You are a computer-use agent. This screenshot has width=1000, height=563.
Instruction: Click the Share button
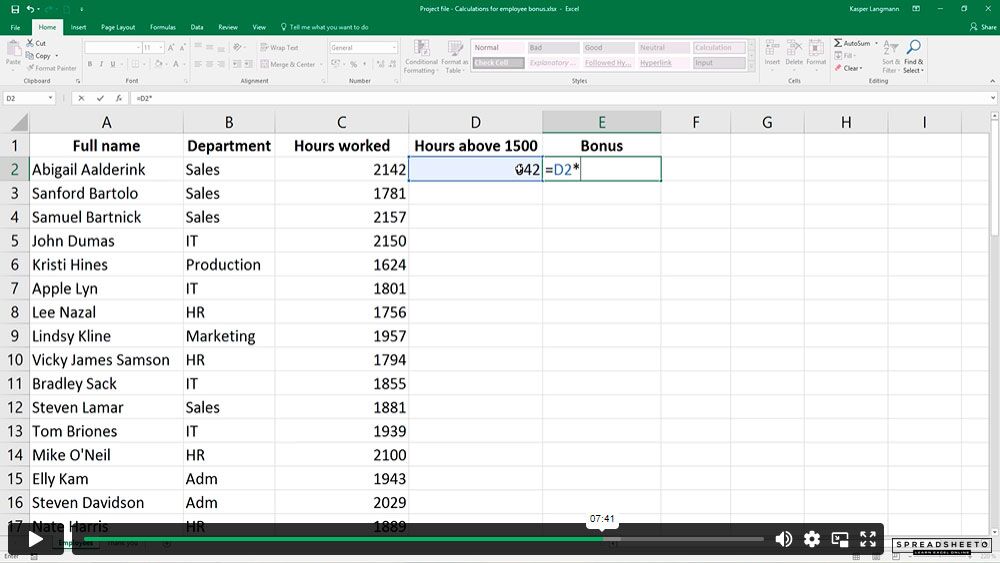[x=983, y=27]
